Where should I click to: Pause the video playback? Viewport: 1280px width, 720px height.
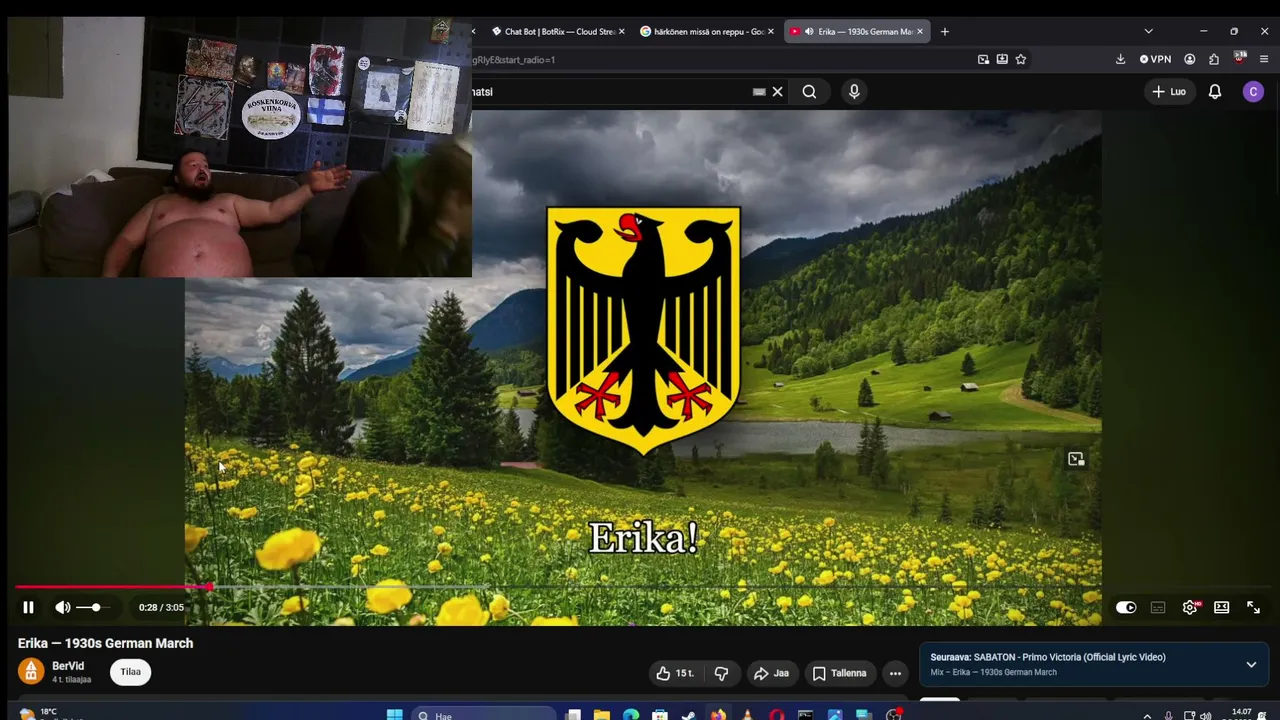point(28,607)
